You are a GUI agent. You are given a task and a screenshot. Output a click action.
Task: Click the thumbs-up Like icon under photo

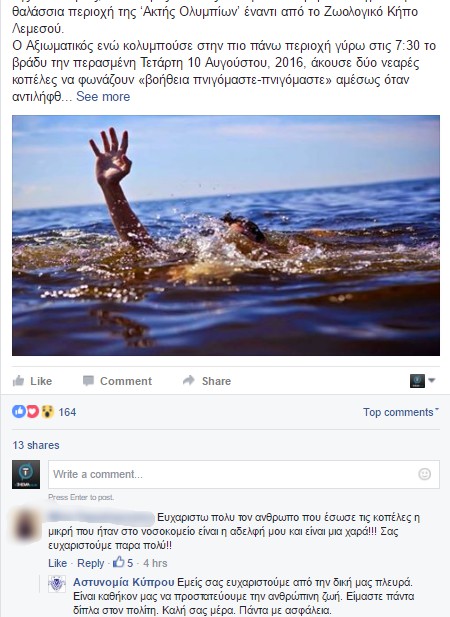tap(18, 381)
